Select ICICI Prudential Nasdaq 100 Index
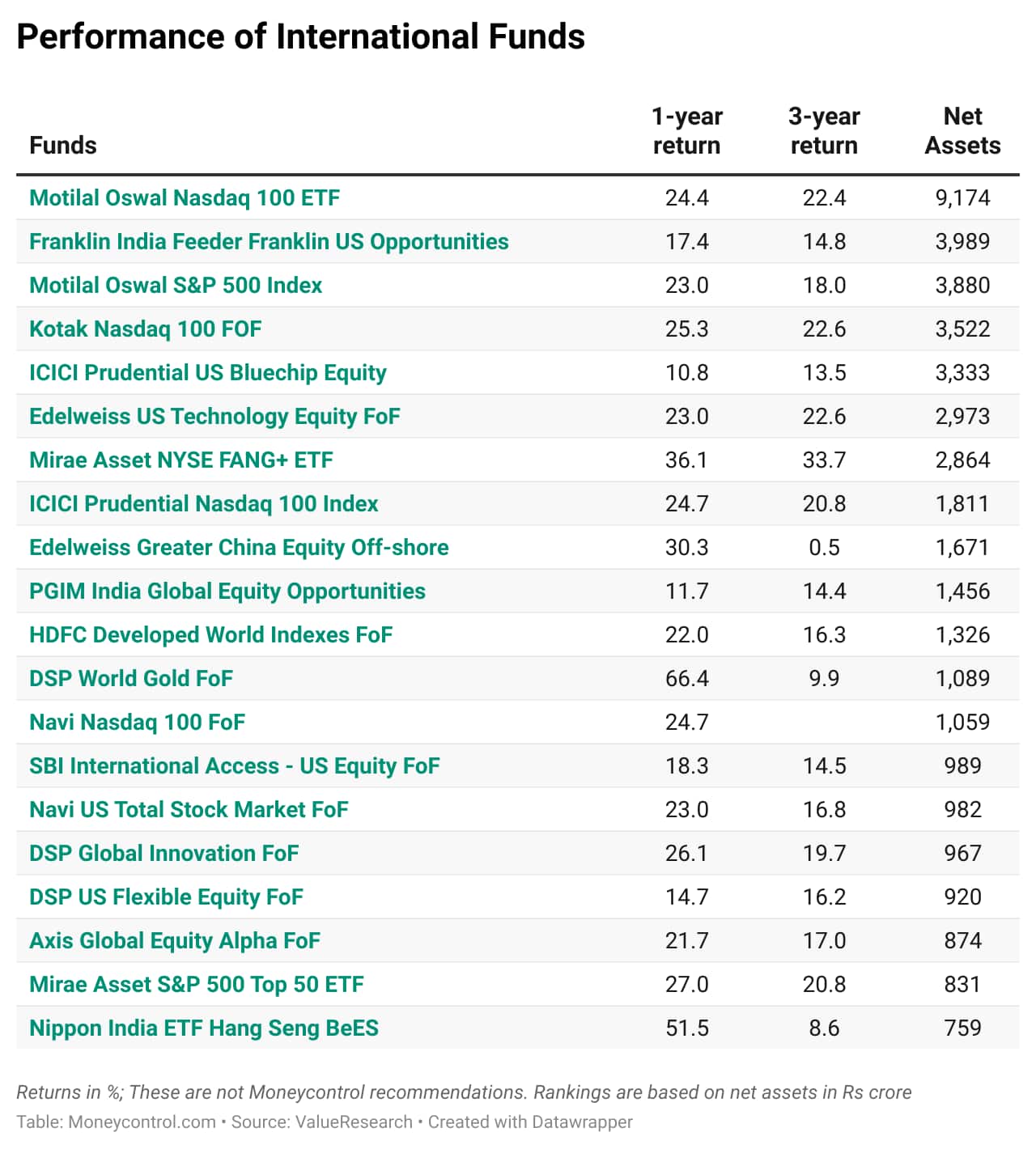The height and width of the screenshot is (1149, 1036). pyautogui.click(x=204, y=504)
